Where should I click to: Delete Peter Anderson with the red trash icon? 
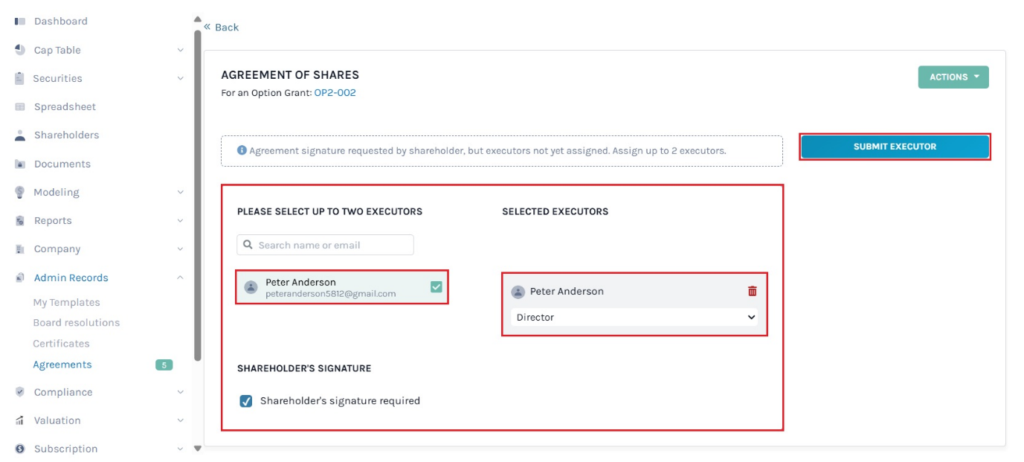752,291
